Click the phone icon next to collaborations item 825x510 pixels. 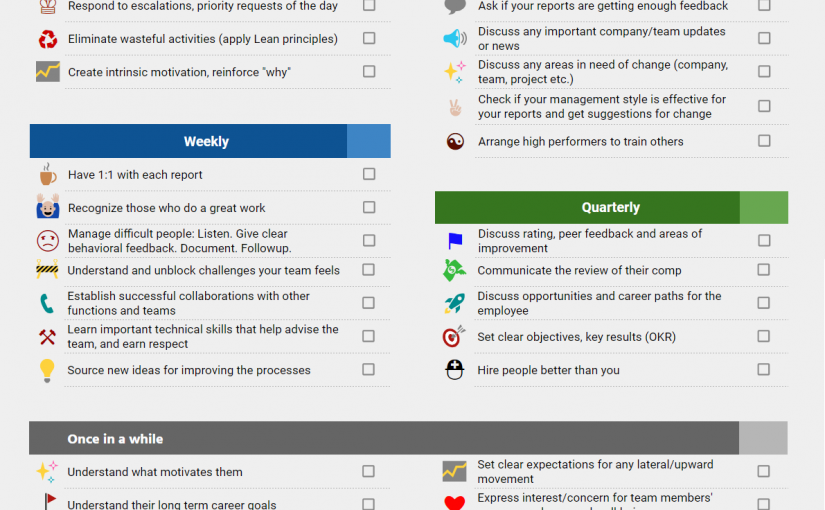pyautogui.click(x=47, y=304)
